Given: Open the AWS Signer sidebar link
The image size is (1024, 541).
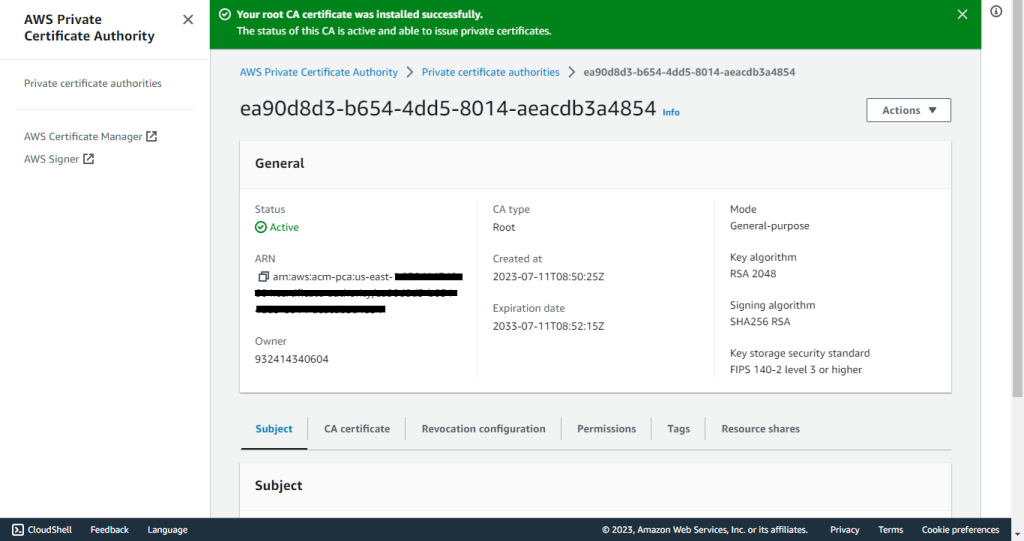Looking at the screenshot, I should [x=52, y=159].
